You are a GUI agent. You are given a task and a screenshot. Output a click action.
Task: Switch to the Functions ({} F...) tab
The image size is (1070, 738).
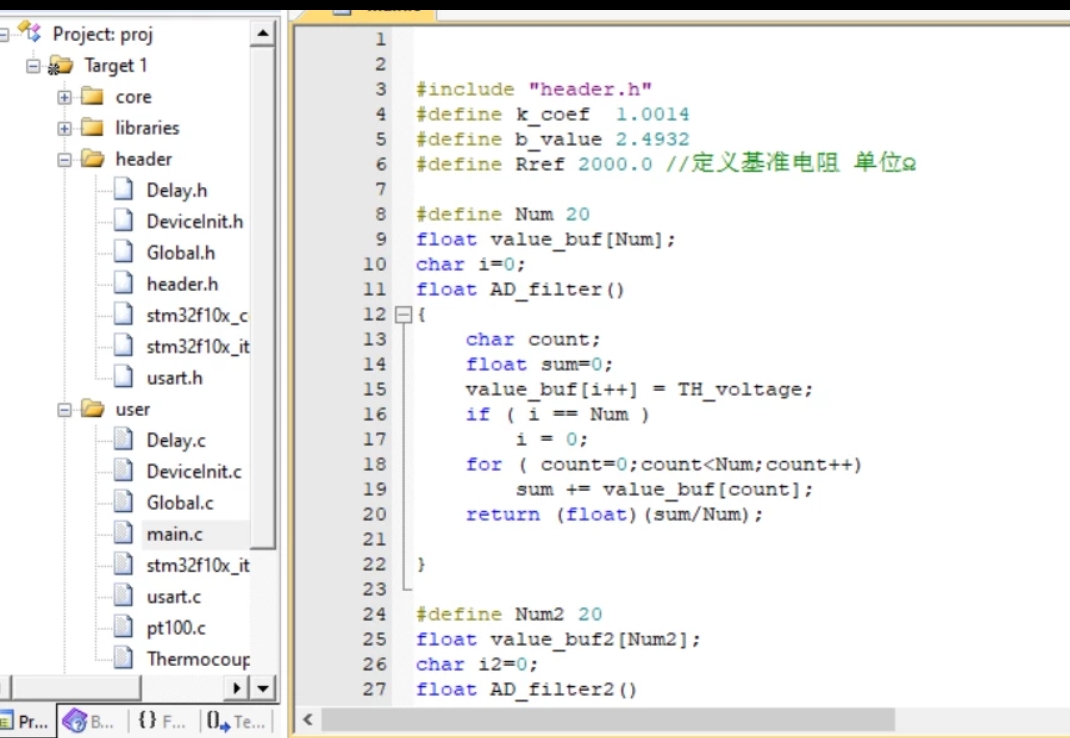click(162, 722)
